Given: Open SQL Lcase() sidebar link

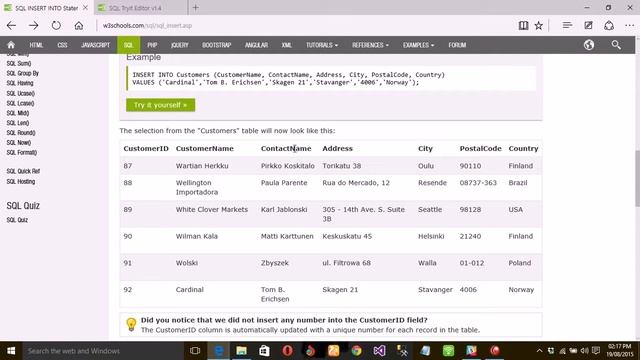Looking at the screenshot, I should pos(20,103).
